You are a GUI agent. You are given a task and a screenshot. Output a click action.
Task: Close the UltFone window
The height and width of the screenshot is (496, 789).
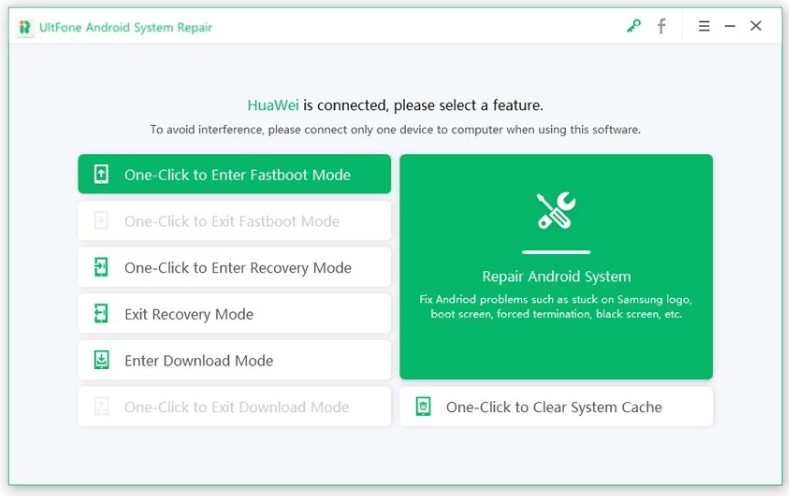click(756, 26)
